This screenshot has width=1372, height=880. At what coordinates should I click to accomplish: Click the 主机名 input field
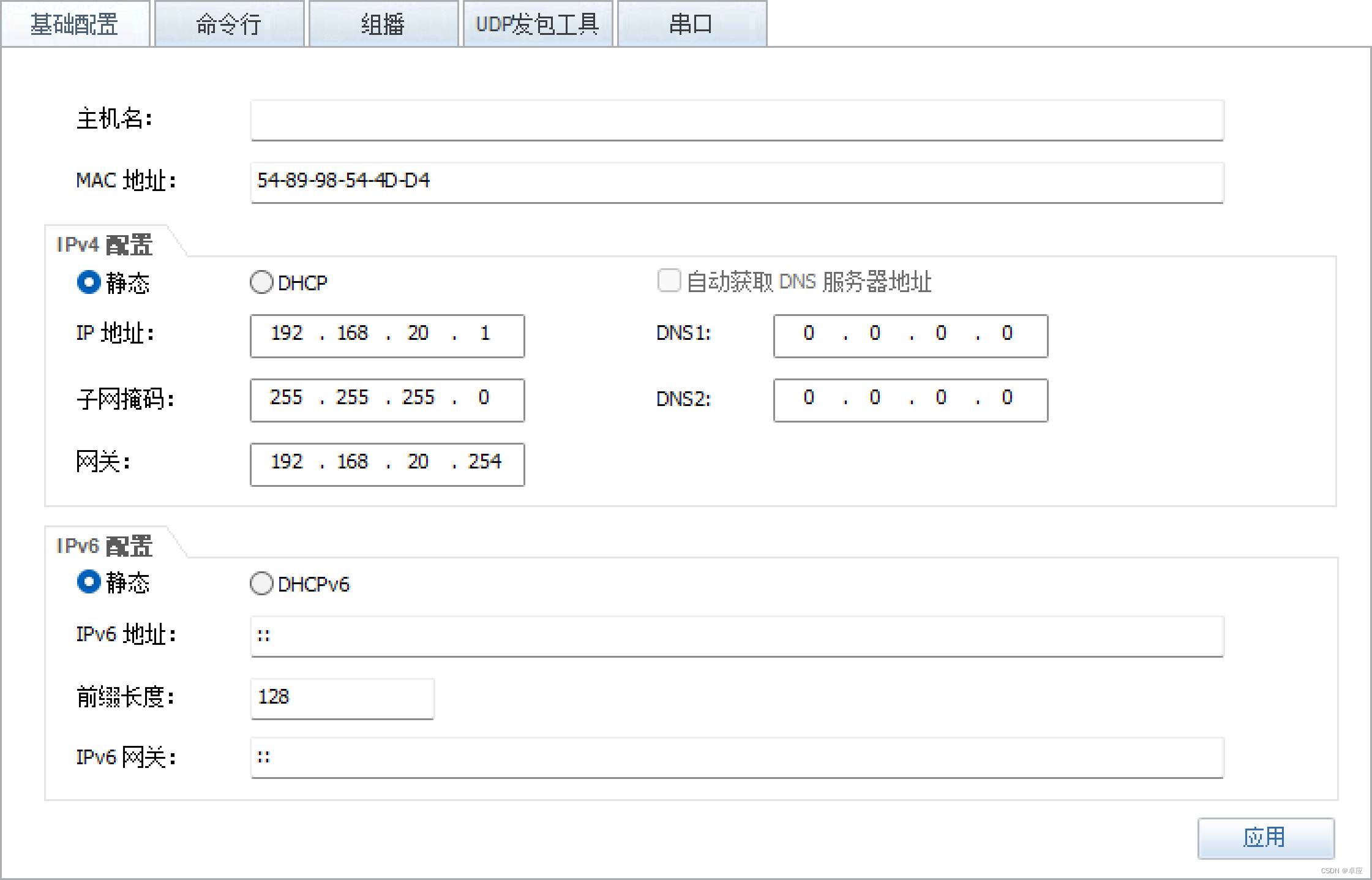click(737, 120)
